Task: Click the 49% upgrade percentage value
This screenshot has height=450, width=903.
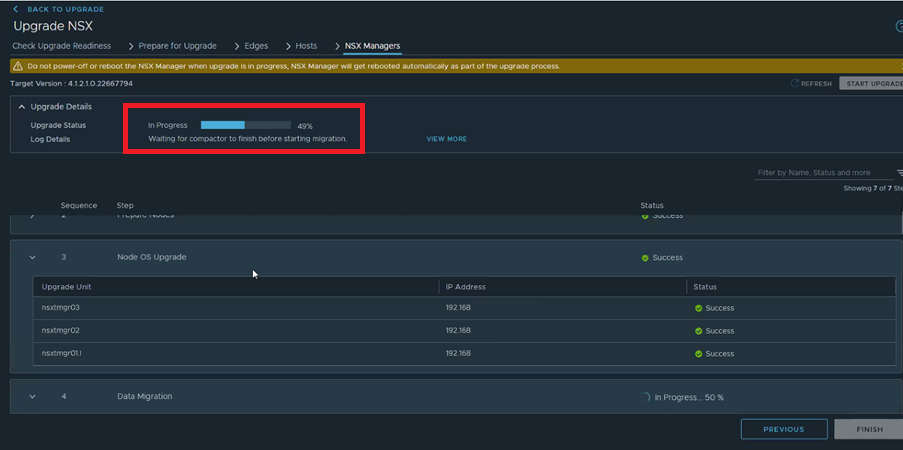Action: point(305,126)
